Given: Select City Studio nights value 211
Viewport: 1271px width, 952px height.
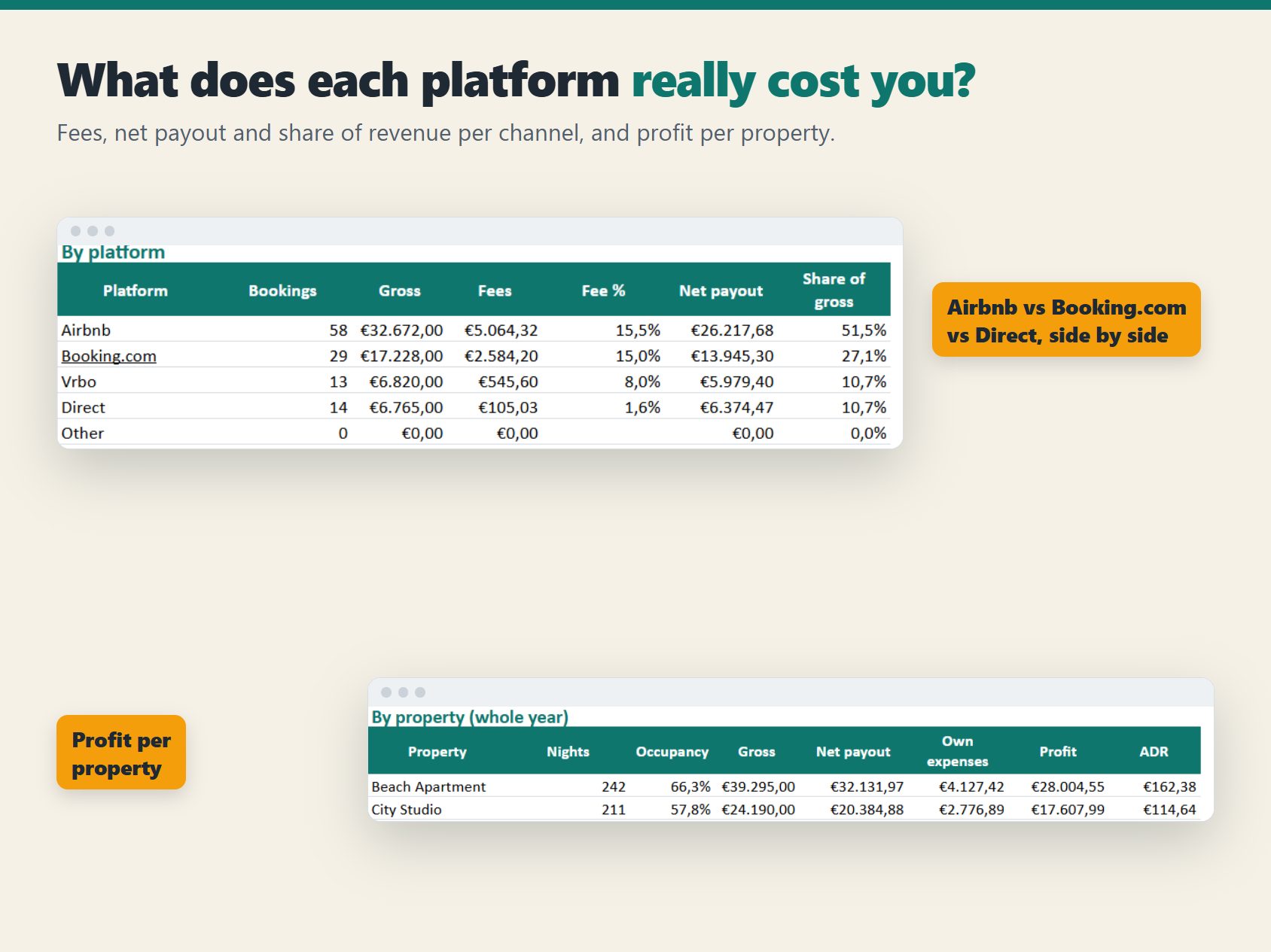Looking at the screenshot, I should point(614,810).
